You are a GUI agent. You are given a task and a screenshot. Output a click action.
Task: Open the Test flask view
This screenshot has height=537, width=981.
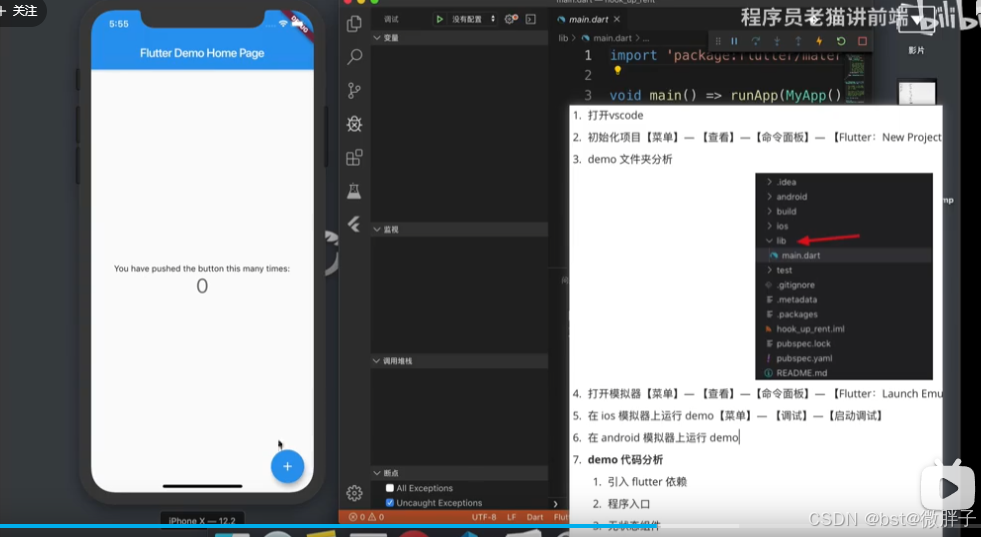[354, 191]
